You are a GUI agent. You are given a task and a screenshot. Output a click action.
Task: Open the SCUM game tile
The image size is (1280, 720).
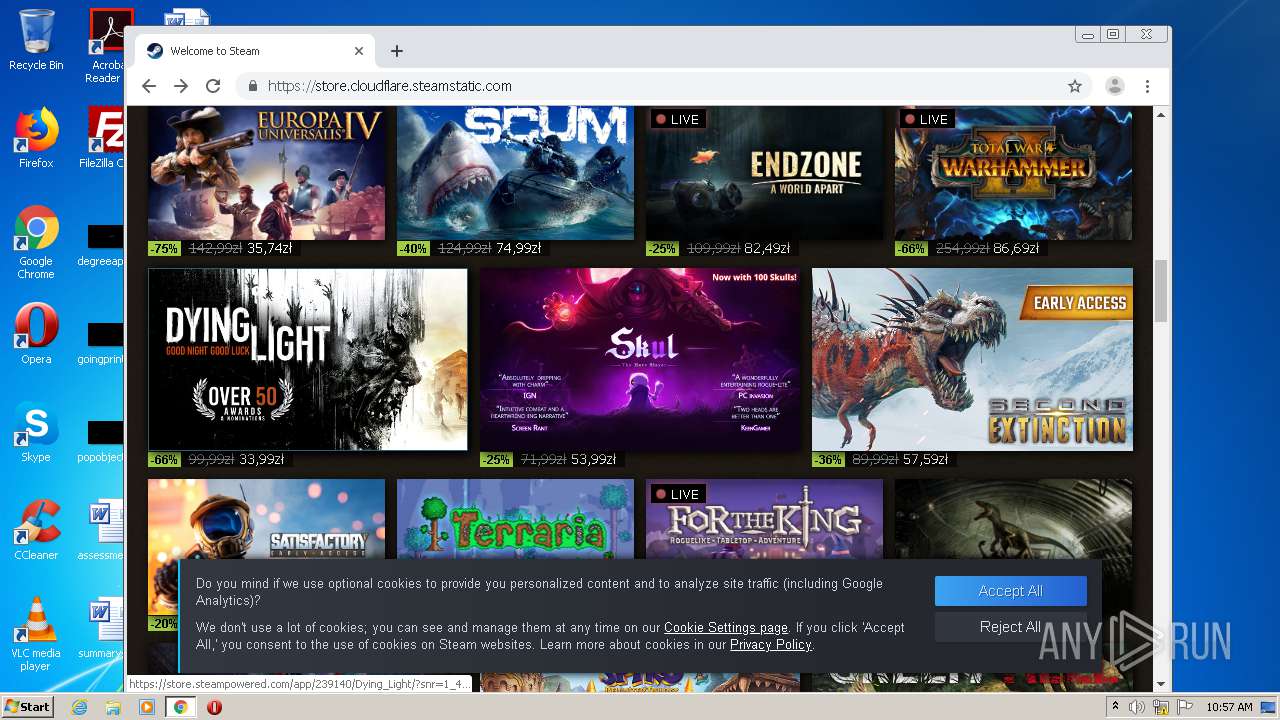[x=515, y=173]
